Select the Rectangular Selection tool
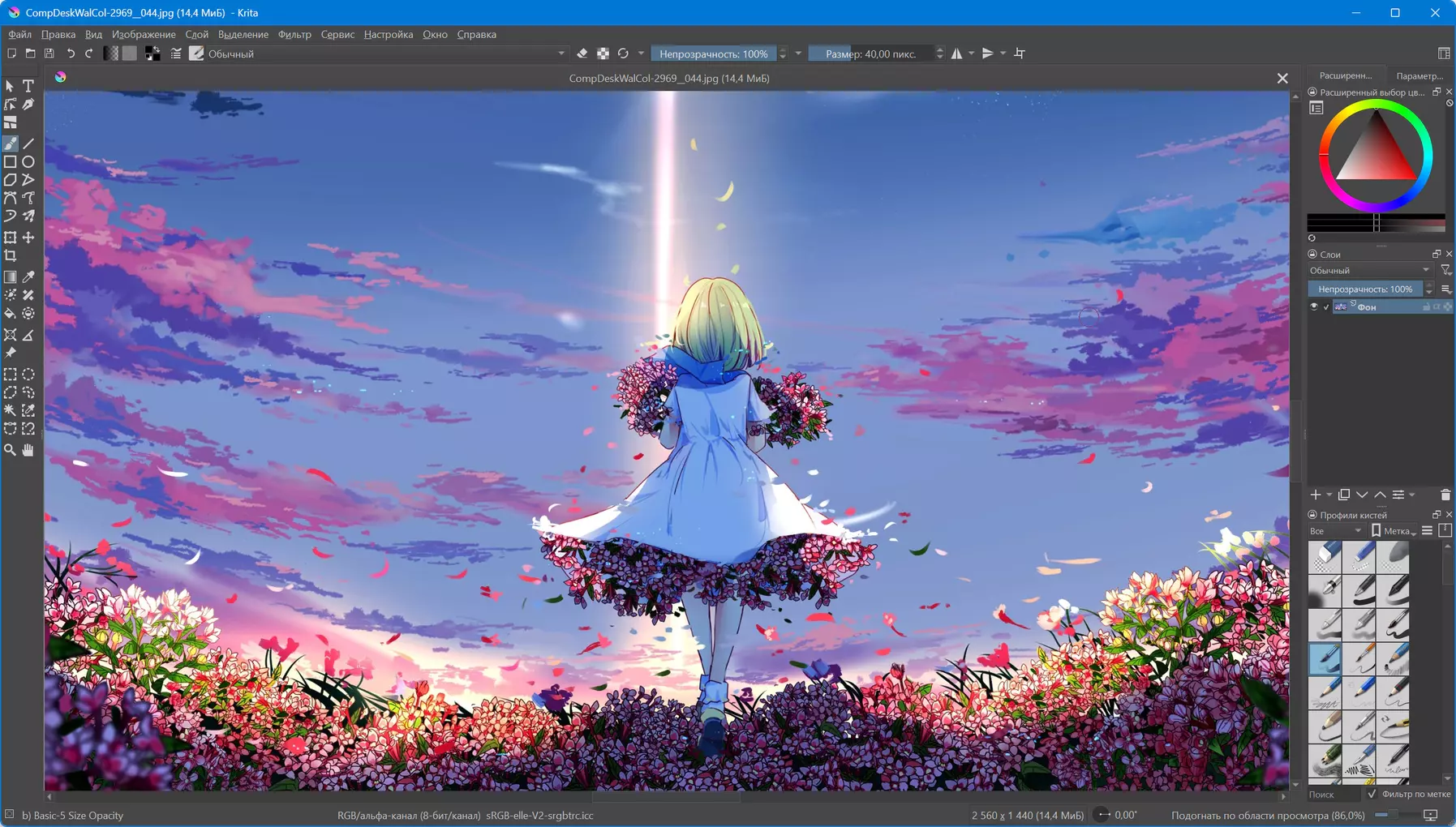1456x827 pixels. (10, 375)
